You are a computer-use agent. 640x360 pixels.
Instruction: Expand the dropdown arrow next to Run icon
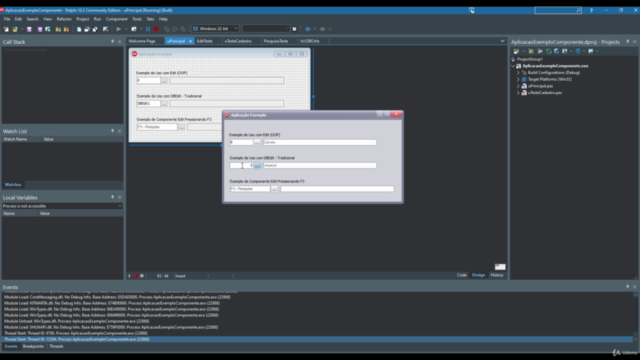tap(126, 29)
